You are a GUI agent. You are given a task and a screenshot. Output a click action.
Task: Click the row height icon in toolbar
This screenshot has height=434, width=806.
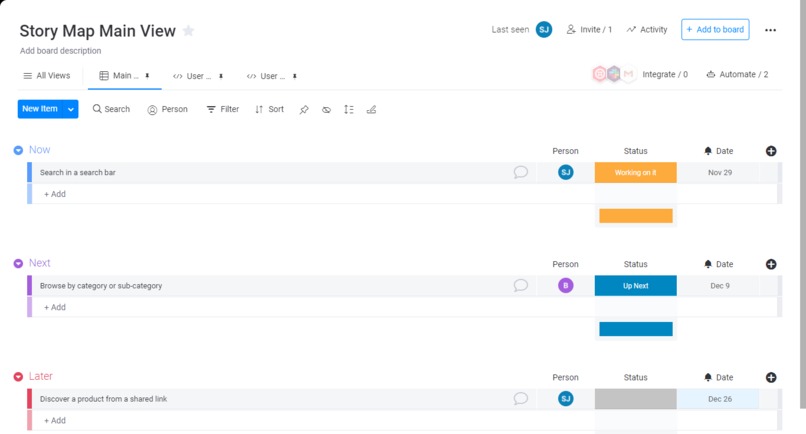click(349, 109)
